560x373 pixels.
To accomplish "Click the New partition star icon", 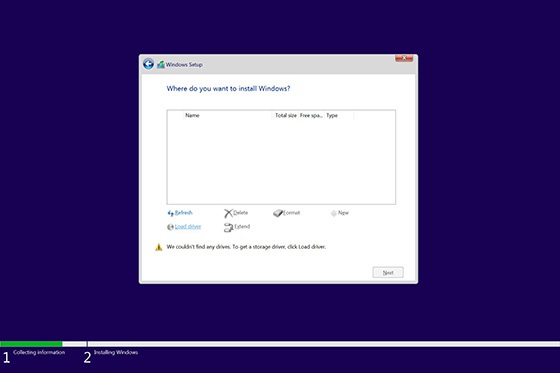I will pyautogui.click(x=334, y=213).
